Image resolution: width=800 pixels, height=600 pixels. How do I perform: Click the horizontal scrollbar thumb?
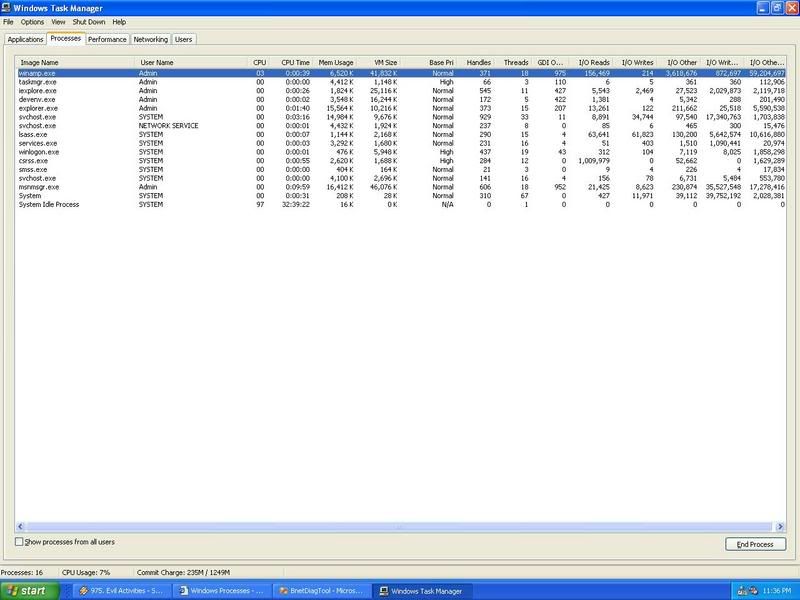(x=399, y=527)
